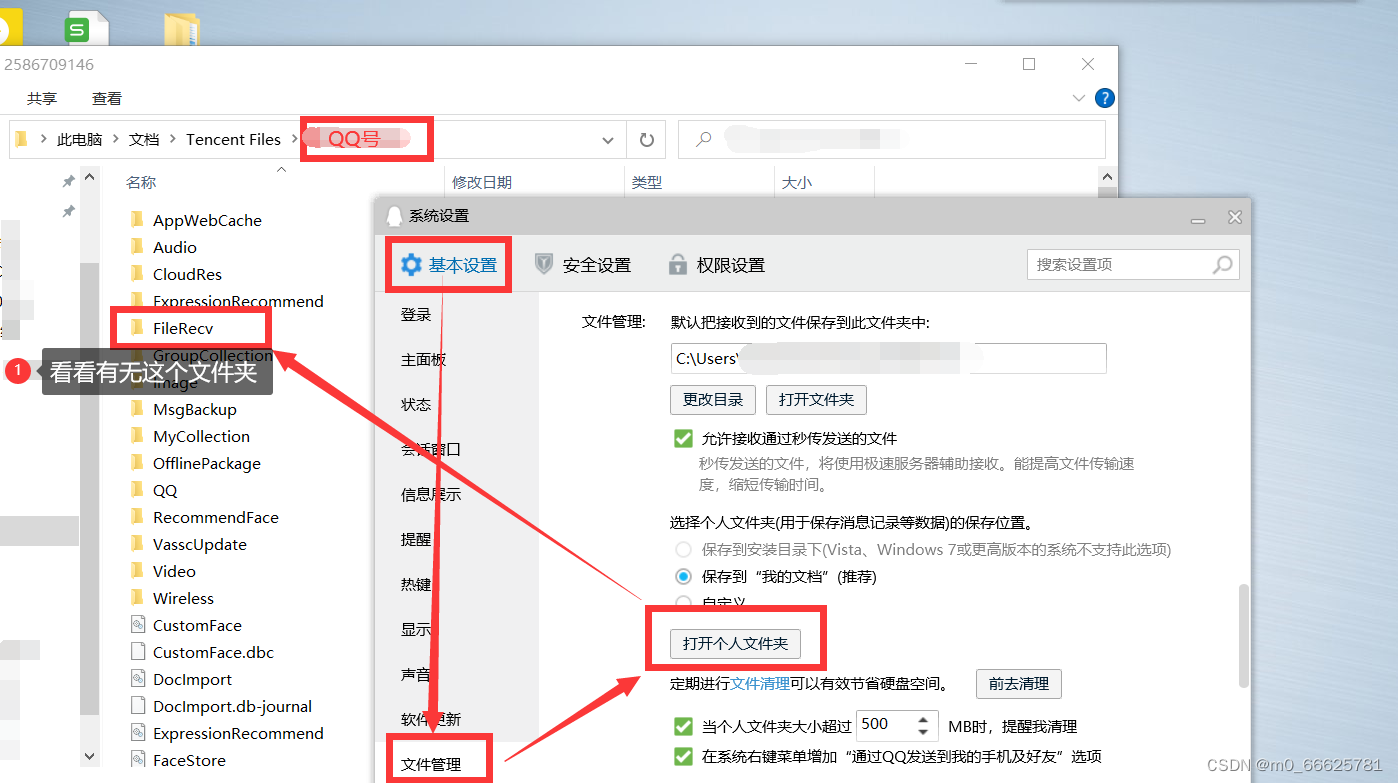
Task: Click the 更改目录 button
Action: pyautogui.click(x=713, y=400)
